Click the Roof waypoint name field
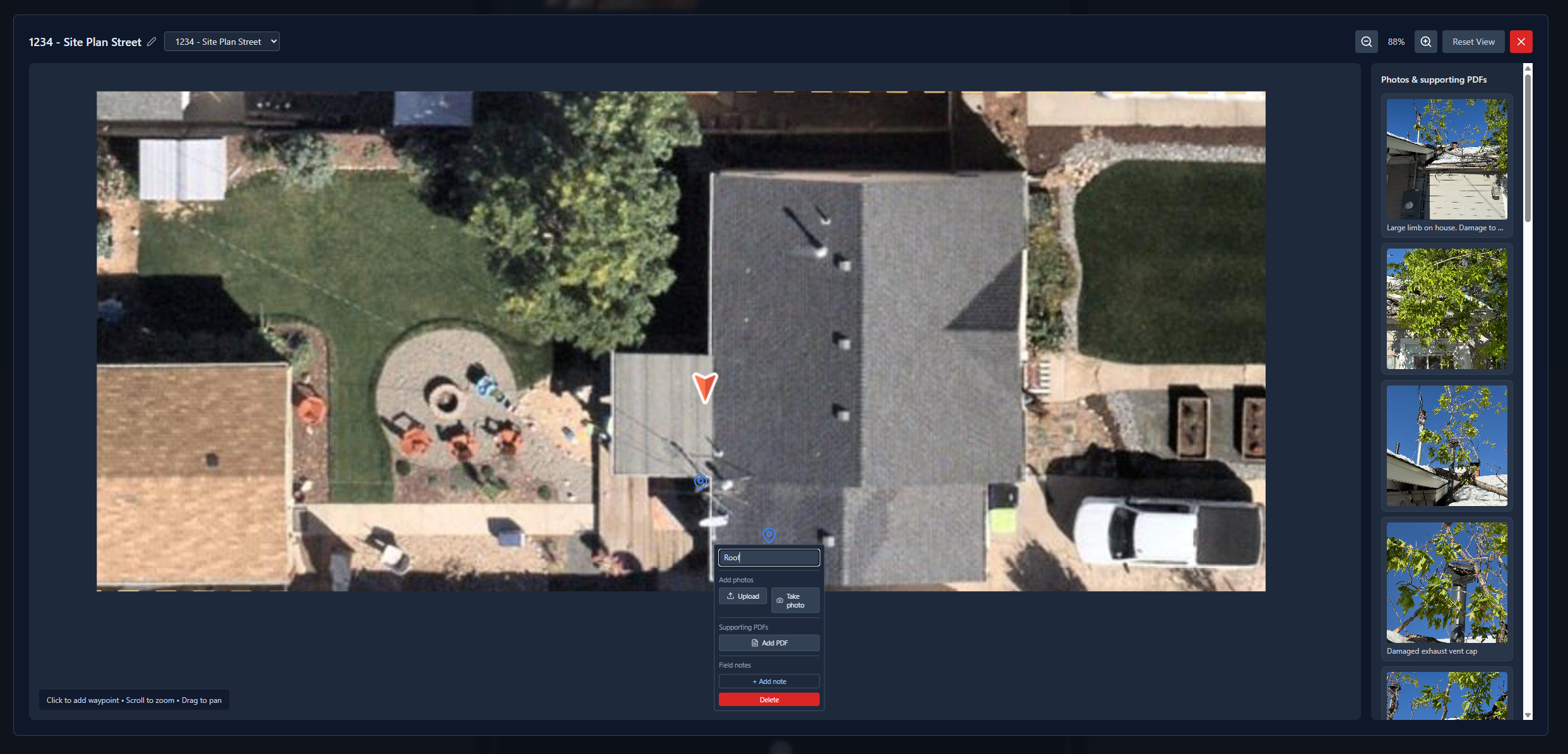Image resolution: width=1568 pixels, height=754 pixels. [769, 557]
